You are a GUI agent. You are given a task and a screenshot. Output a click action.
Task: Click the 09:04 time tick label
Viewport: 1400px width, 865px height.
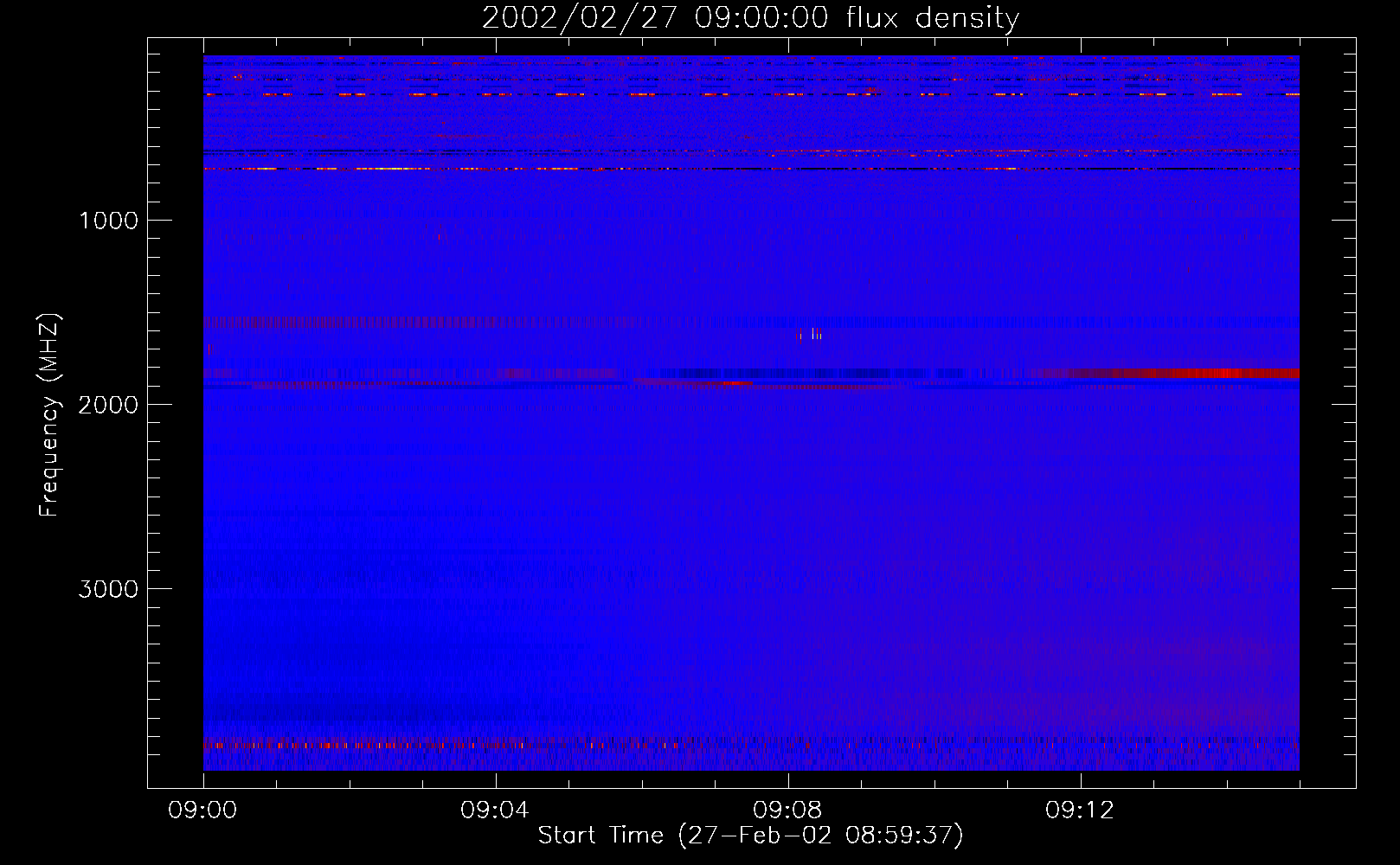[x=495, y=811]
